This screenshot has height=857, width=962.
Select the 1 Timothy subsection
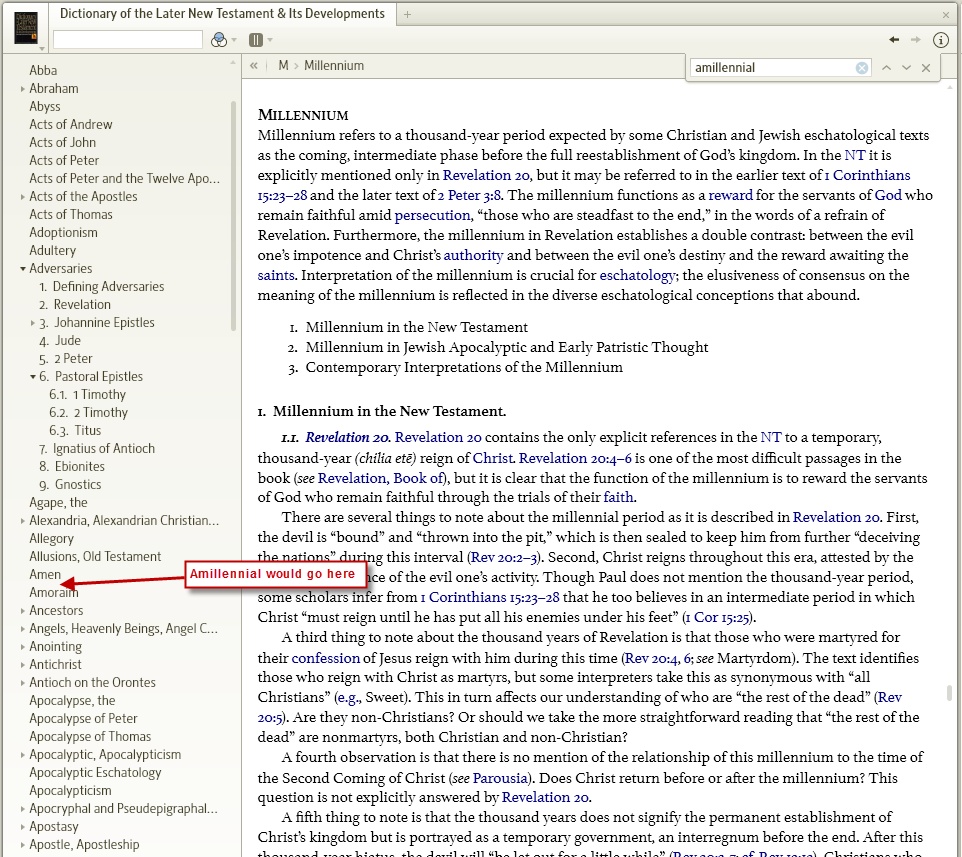click(x=87, y=394)
